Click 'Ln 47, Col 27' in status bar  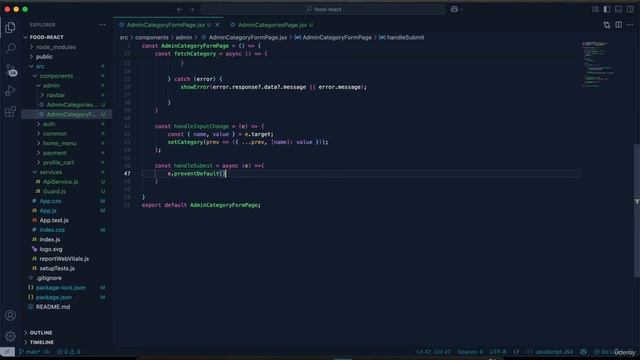[433, 351]
